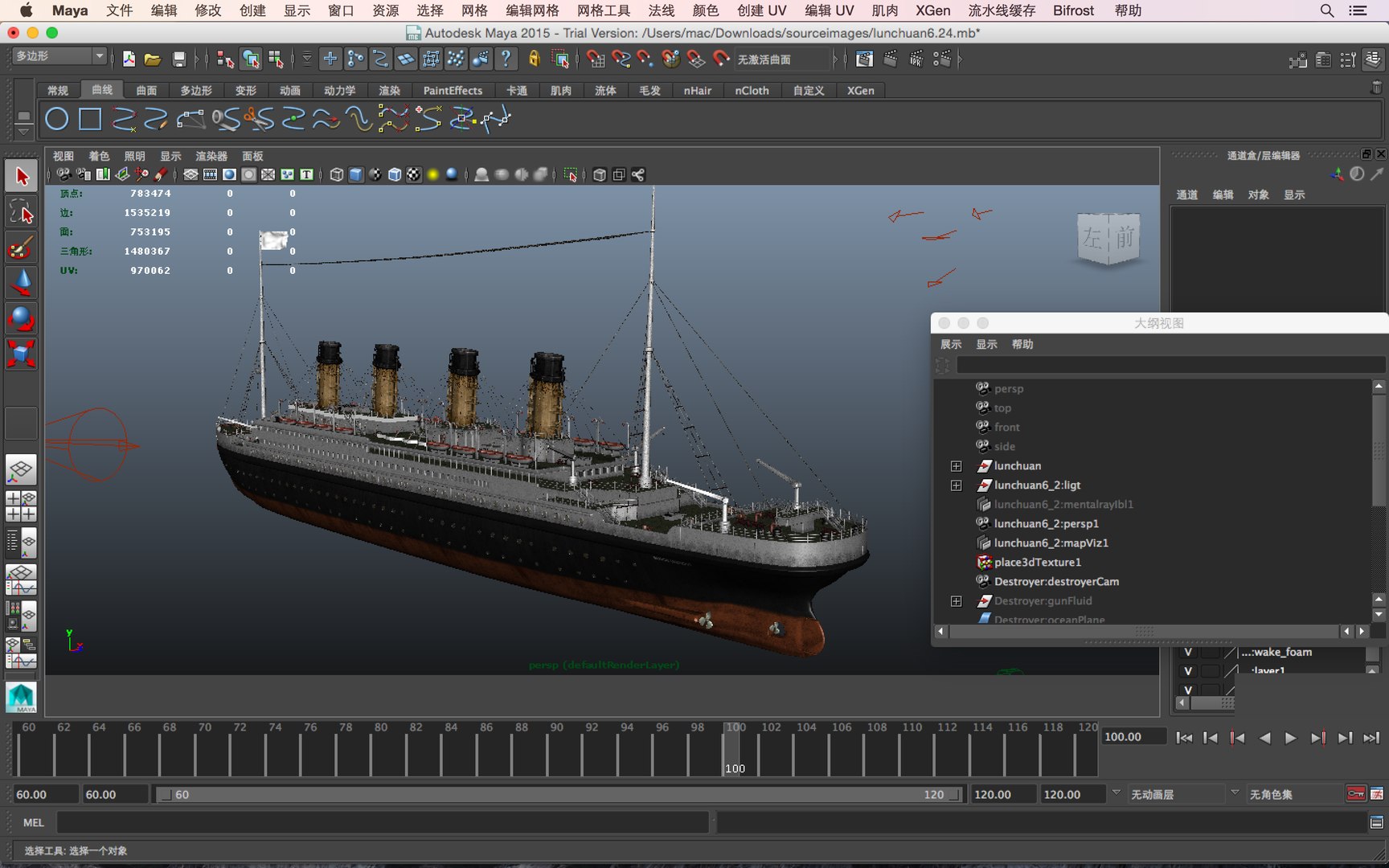Viewport: 1389px width, 868px height.
Task: Open the Bifrost menu
Action: pyautogui.click(x=1073, y=10)
